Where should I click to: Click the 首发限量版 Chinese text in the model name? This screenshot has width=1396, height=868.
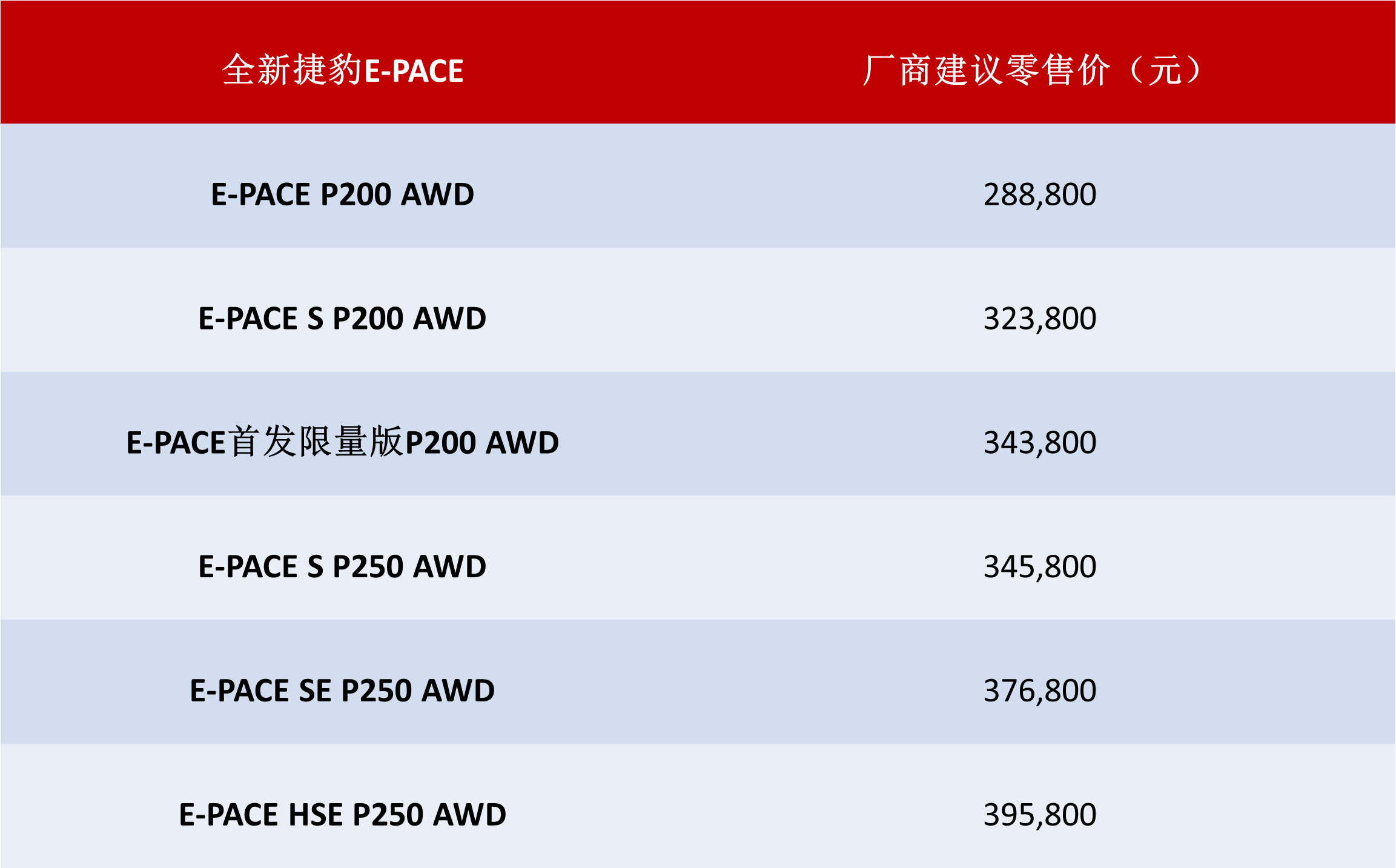pyautogui.click(x=316, y=442)
